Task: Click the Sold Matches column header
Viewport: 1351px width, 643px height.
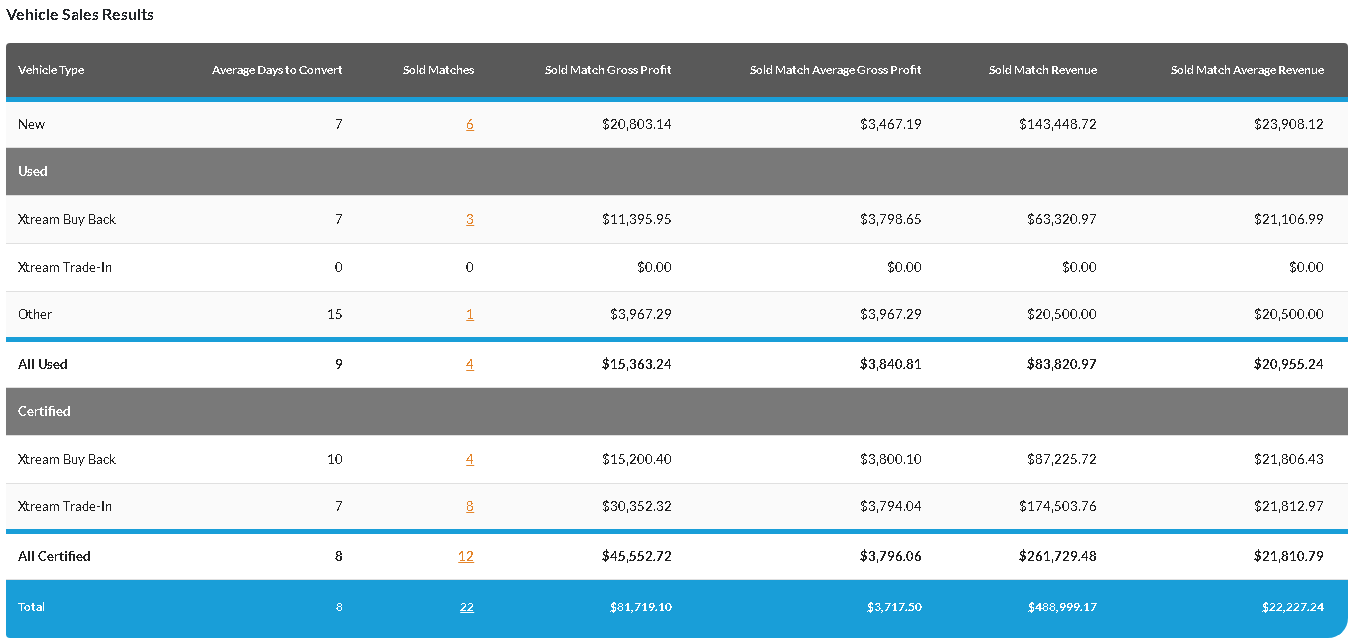Action: (438, 70)
